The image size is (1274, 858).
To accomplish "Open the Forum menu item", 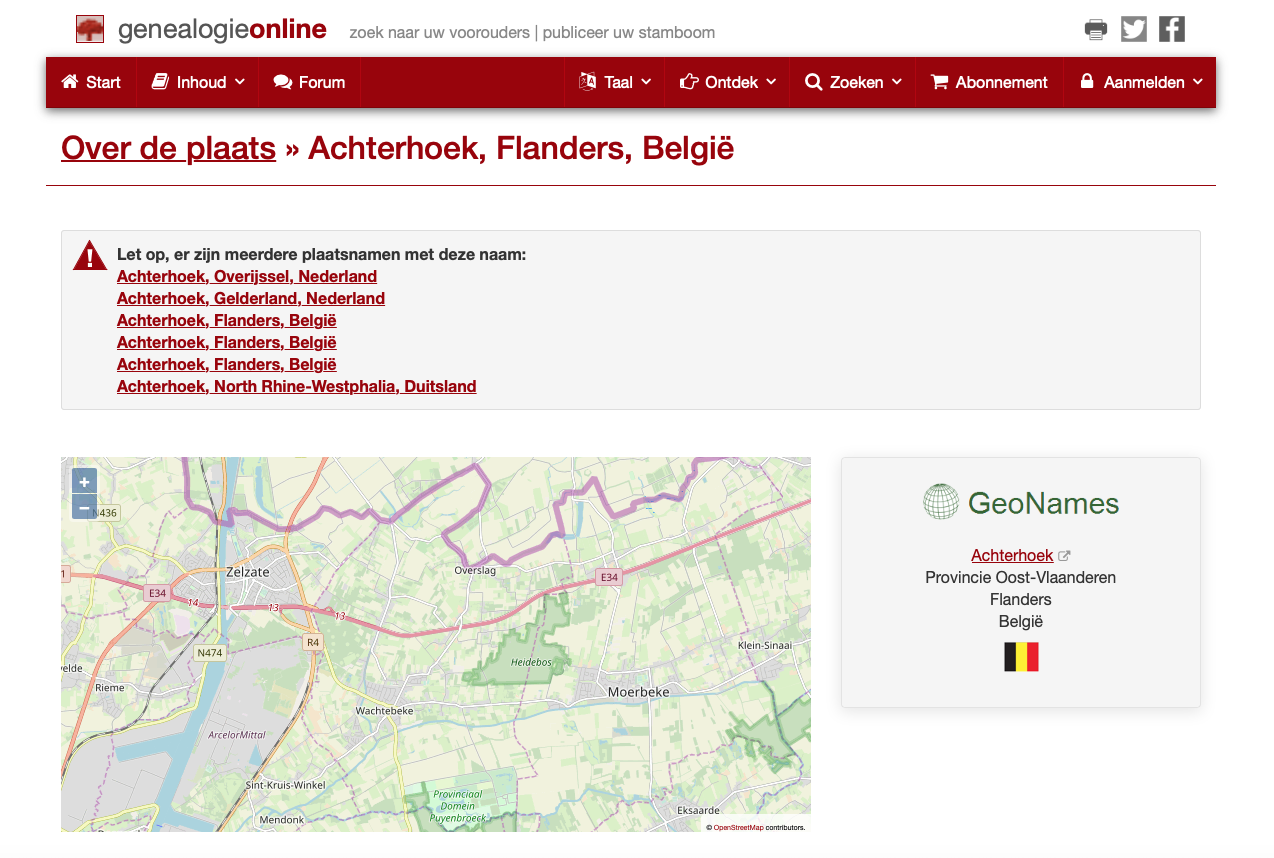I will point(309,82).
